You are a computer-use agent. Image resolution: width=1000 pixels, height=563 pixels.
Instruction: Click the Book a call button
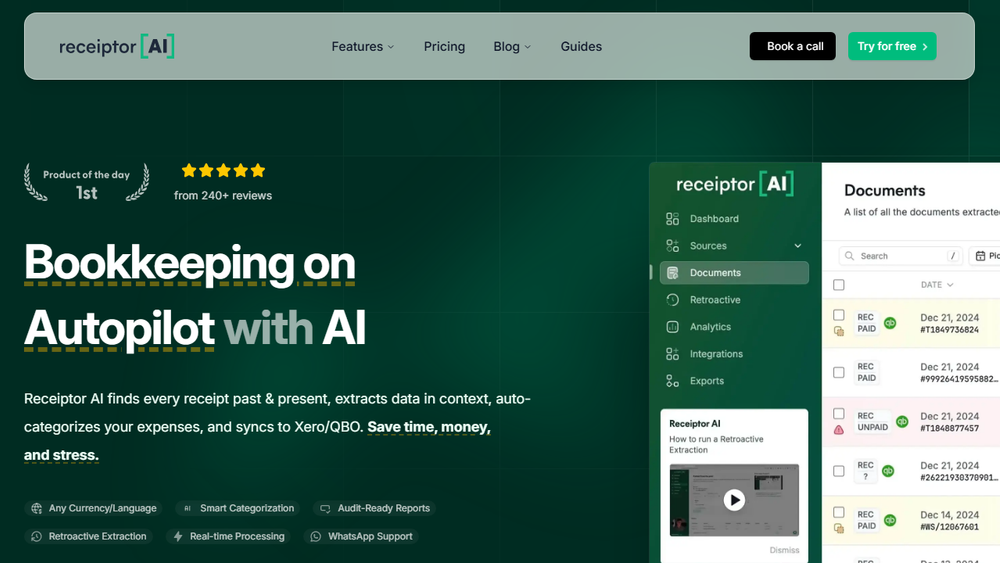(793, 46)
